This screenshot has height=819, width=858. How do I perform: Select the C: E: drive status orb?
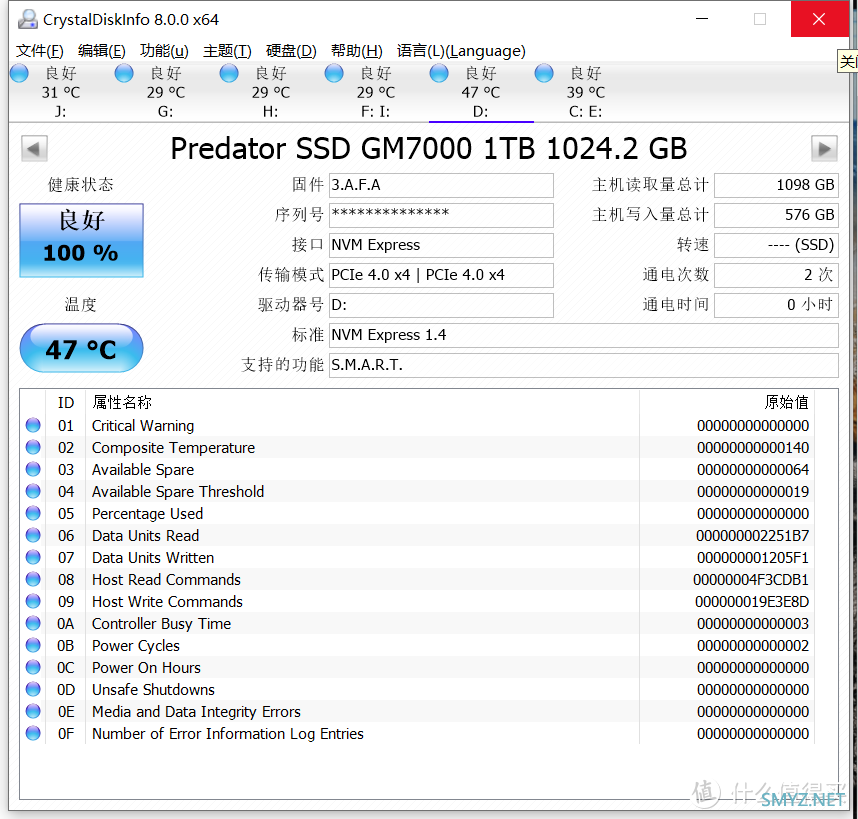[x=544, y=73]
